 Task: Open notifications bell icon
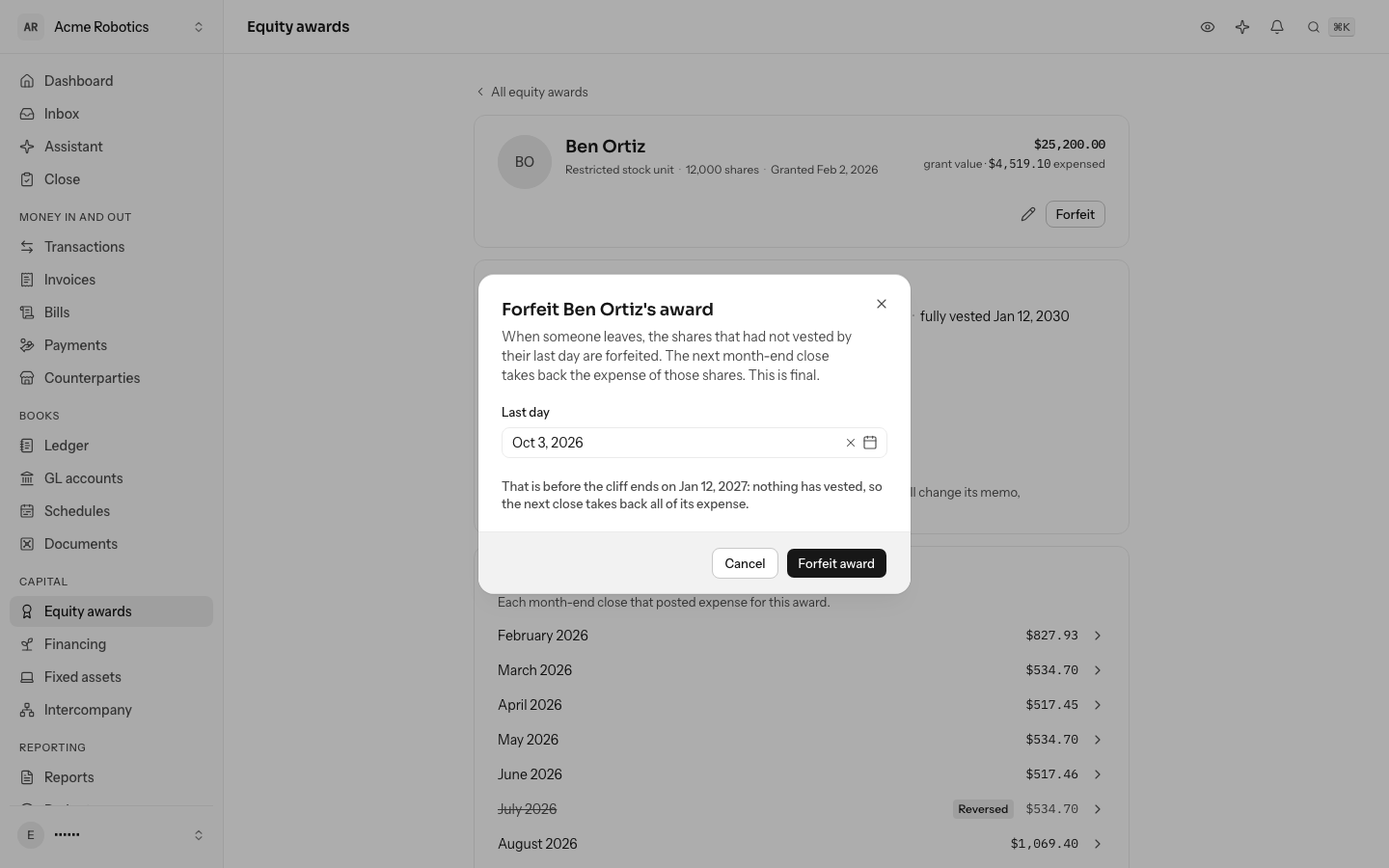(x=1277, y=27)
